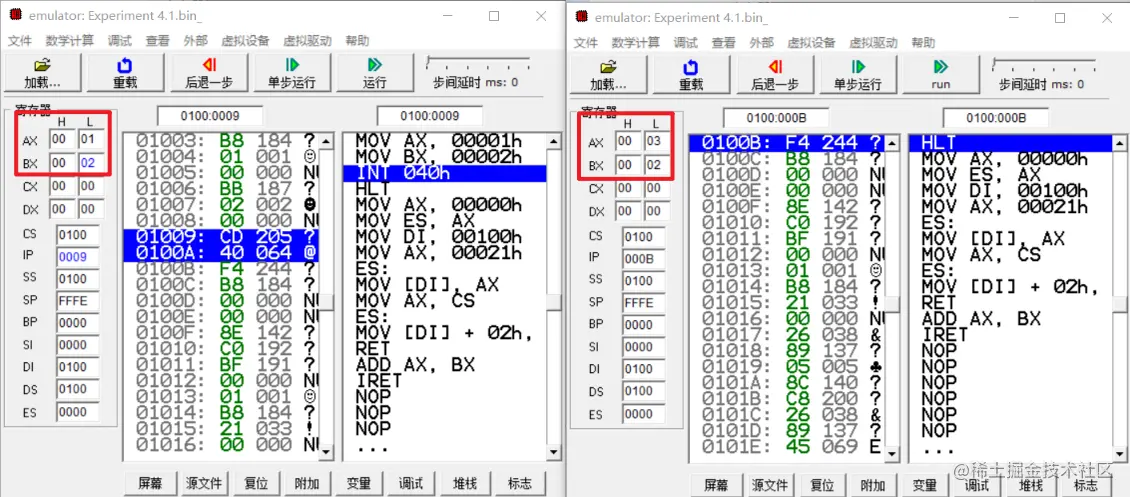Screen dimensions: 1130x497
Task: Click memory list scroll-up arrow in left window
Action: (x=326, y=141)
